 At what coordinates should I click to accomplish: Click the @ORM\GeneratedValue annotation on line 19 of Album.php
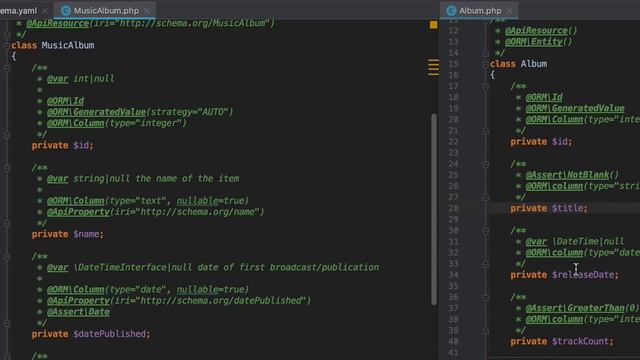575,109
